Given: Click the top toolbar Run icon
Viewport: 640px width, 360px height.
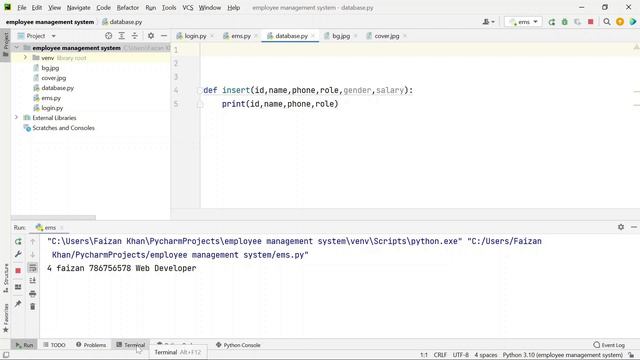Looking at the screenshot, I should pyautogui.click(x=552, y=22).
